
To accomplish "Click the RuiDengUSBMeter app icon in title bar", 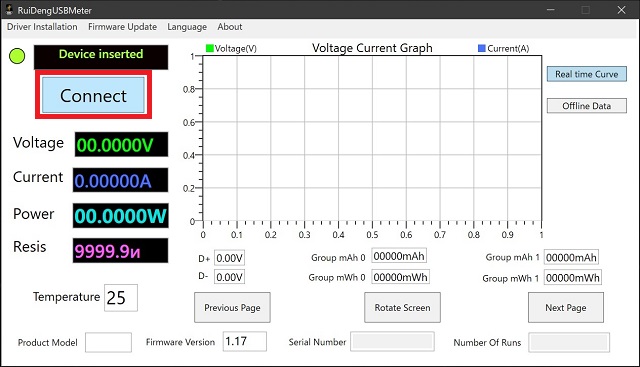I will 9,9.
